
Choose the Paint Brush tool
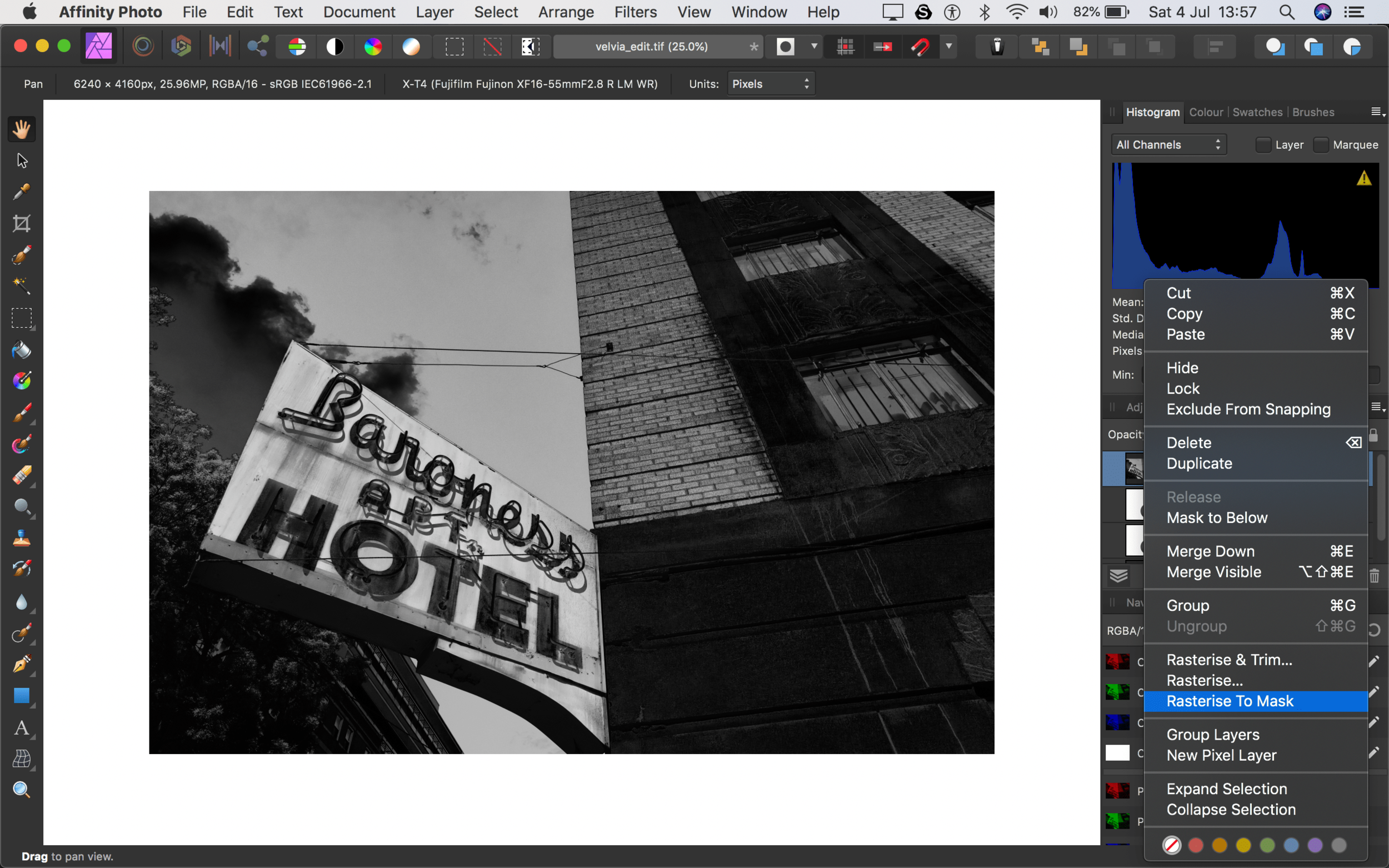[22, 412]
